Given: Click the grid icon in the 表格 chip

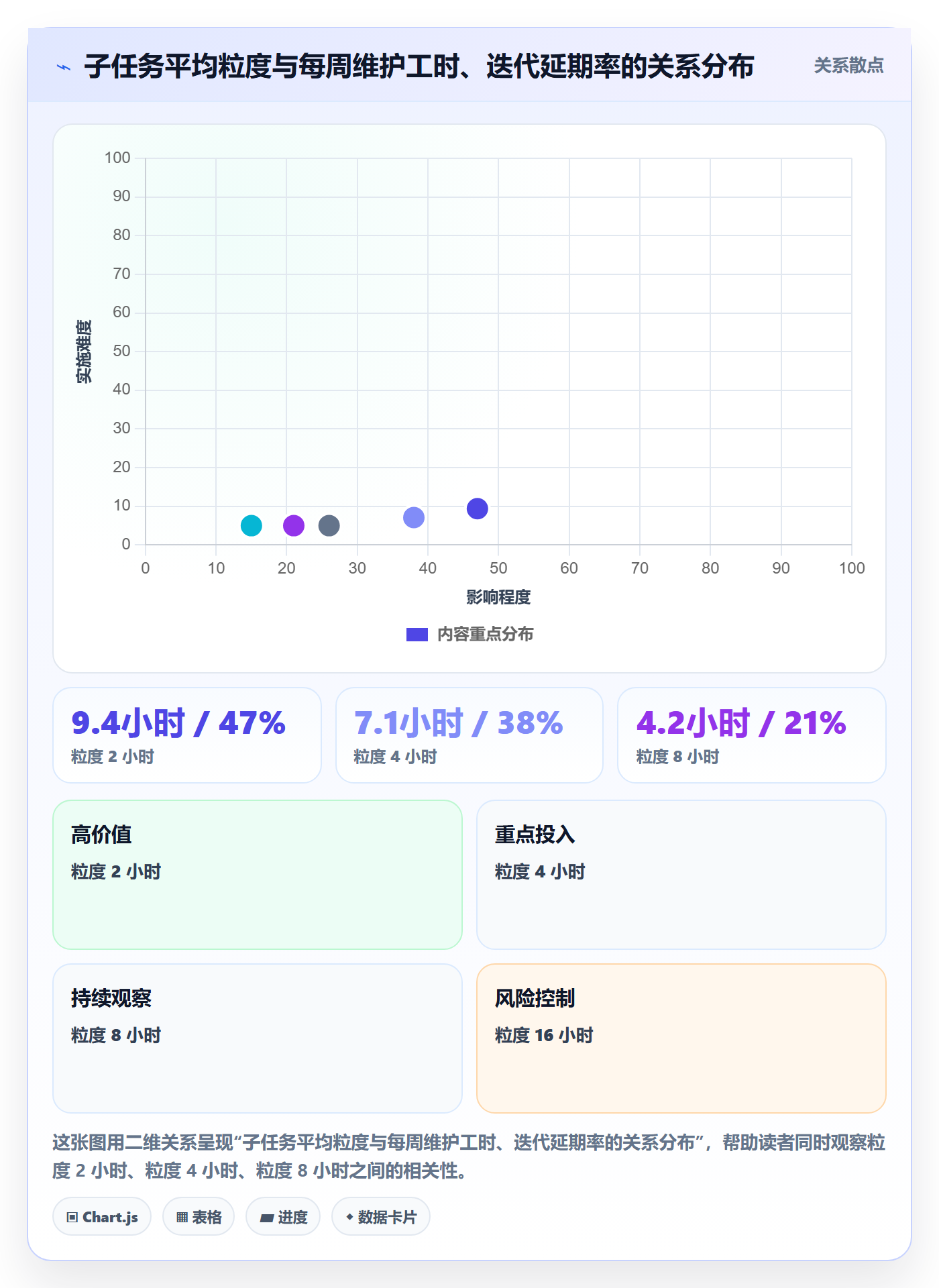Looking at the screenshot, I should 182,1218.
